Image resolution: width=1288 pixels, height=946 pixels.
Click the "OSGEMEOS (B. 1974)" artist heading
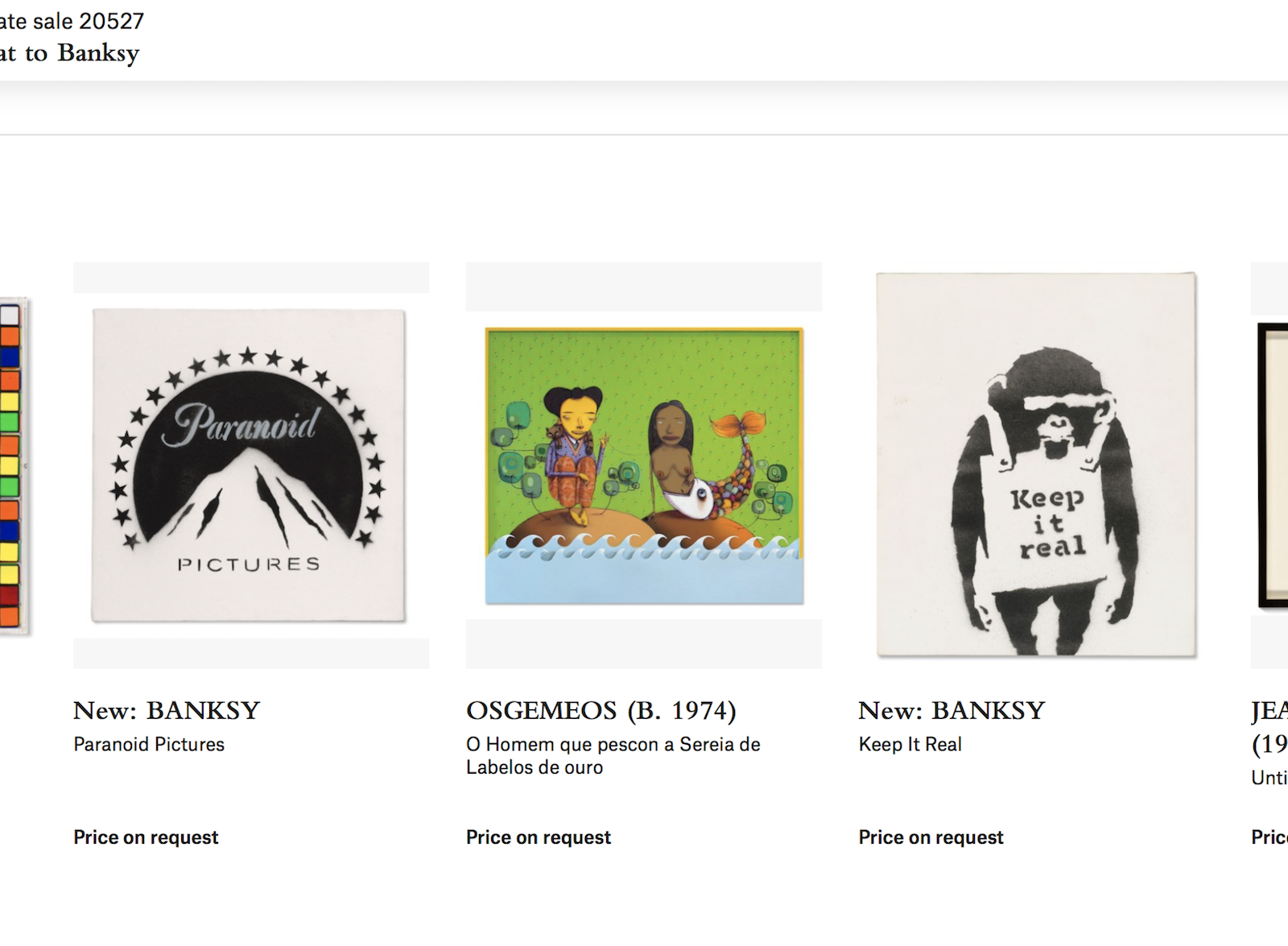tap(601, 710)
